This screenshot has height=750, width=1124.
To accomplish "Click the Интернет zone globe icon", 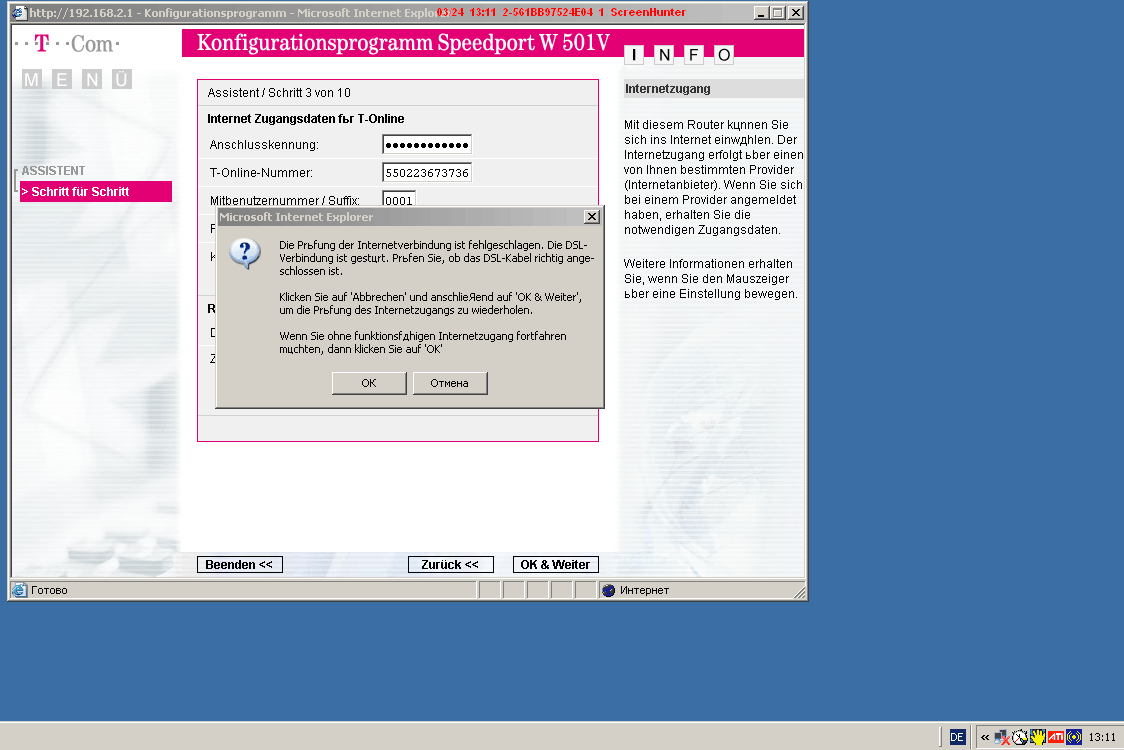I will tap(609, 590).
